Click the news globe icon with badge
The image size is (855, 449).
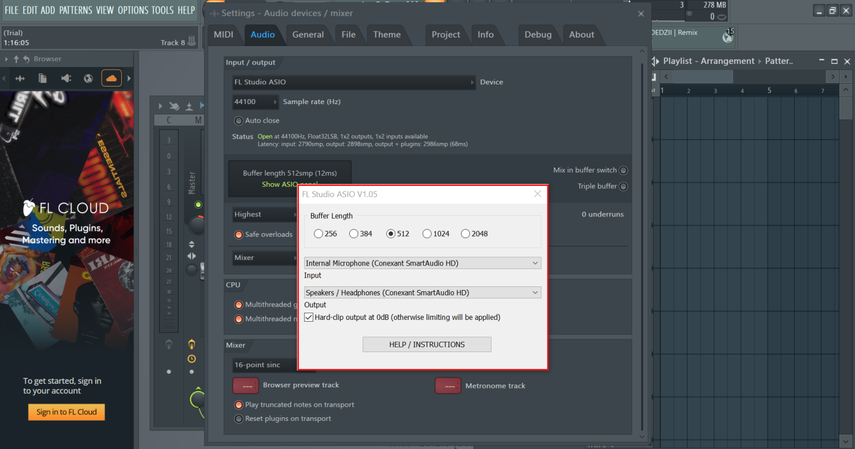click(728, 36)
